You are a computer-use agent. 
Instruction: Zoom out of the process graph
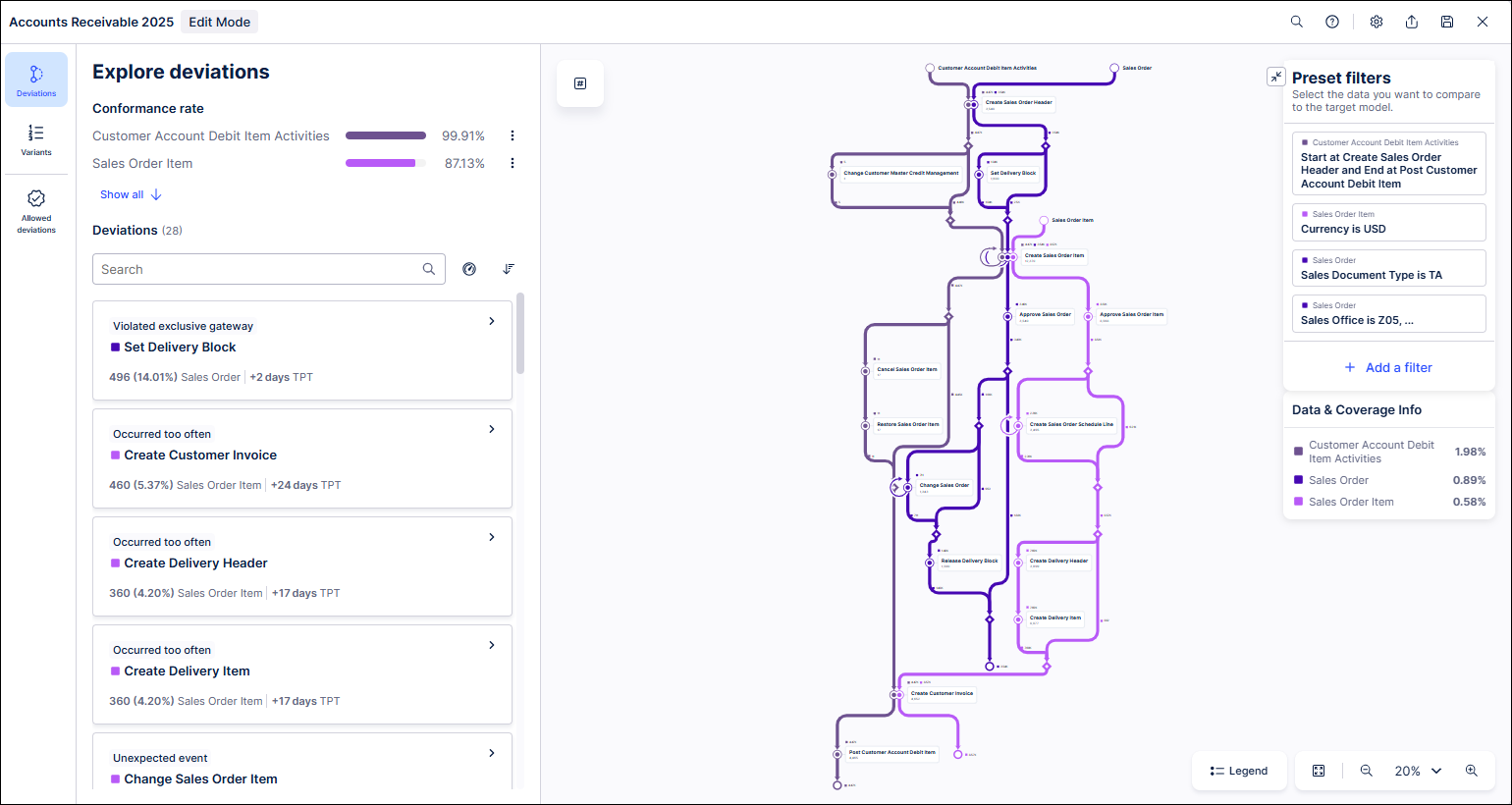[1366, 771]
